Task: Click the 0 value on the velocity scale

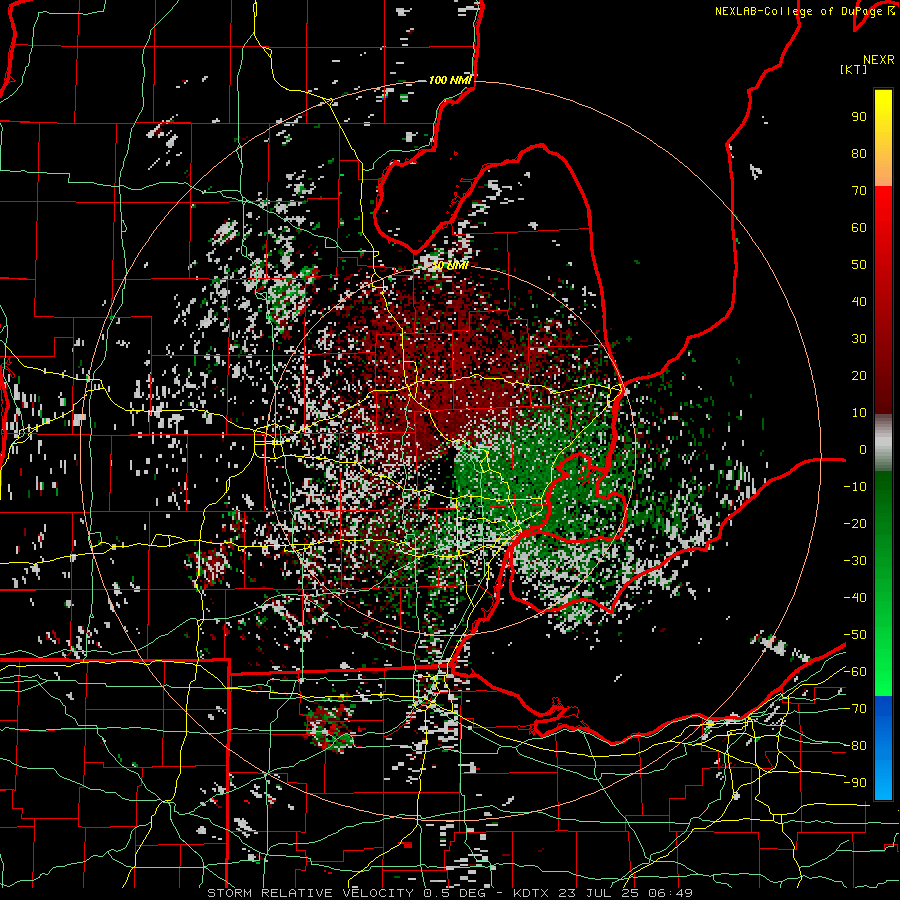Action: [863, 449]
